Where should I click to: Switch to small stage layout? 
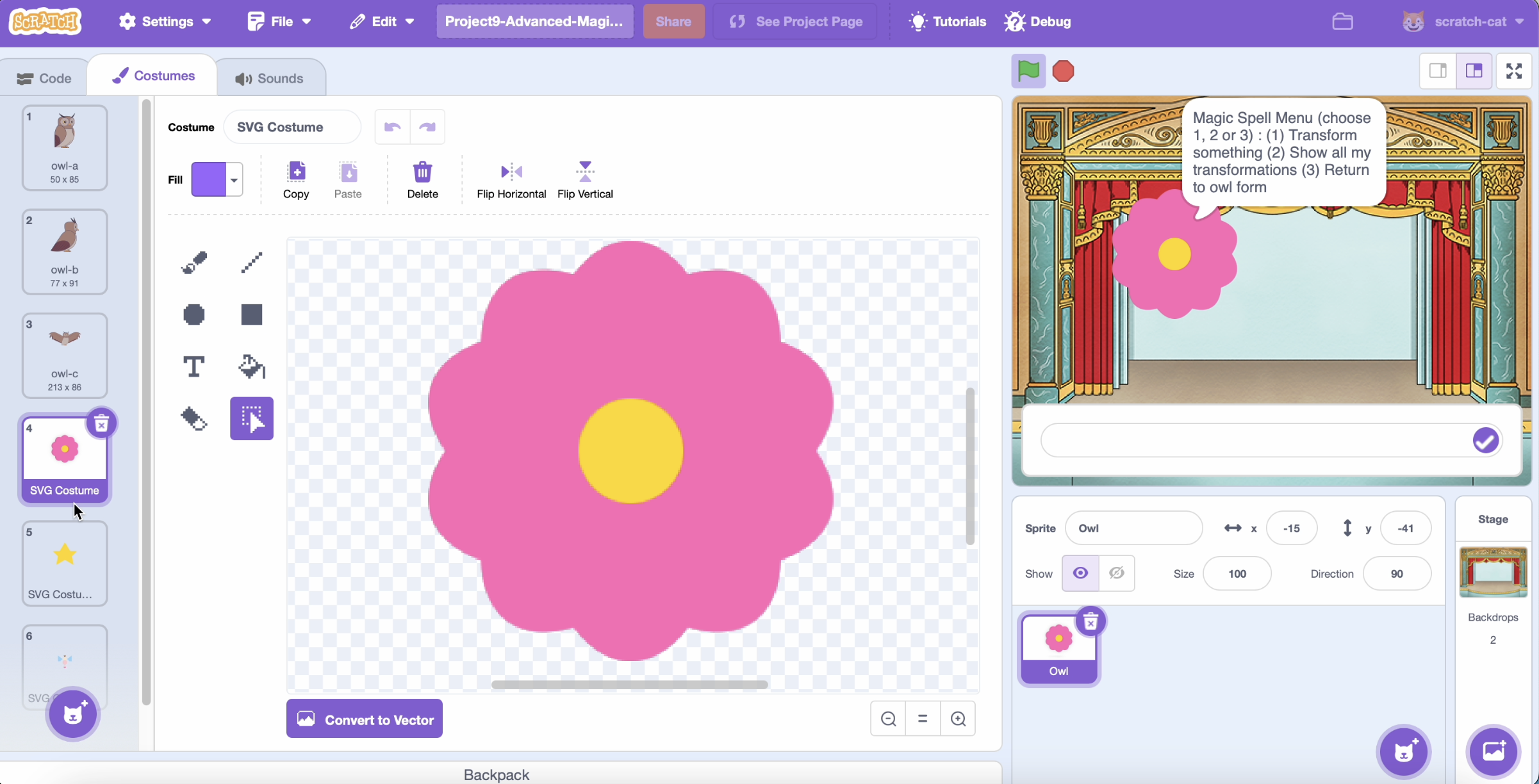coord(1438,71)
